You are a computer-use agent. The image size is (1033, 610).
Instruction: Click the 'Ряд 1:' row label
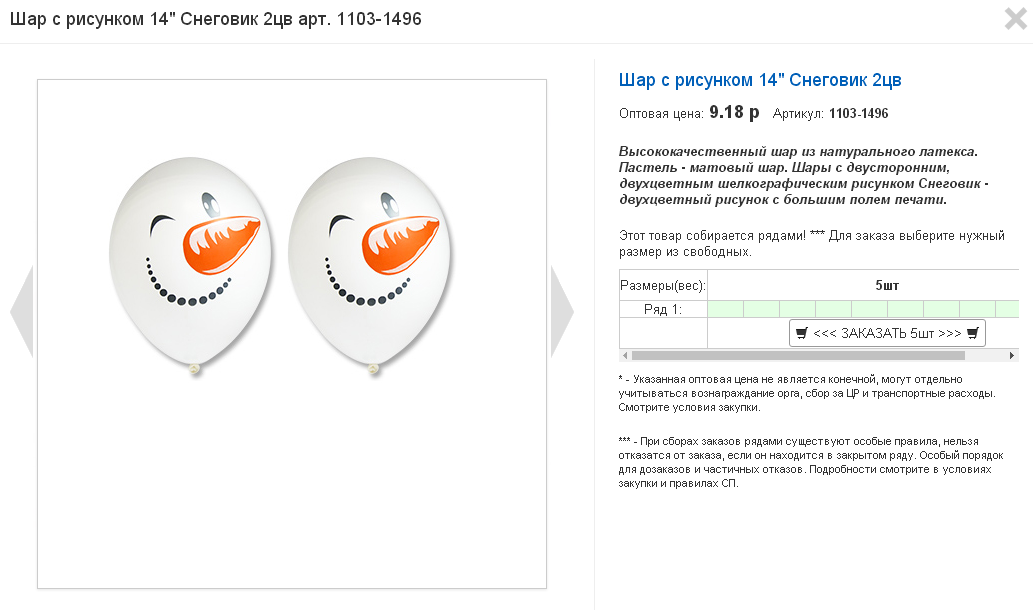tap(663, 309)
